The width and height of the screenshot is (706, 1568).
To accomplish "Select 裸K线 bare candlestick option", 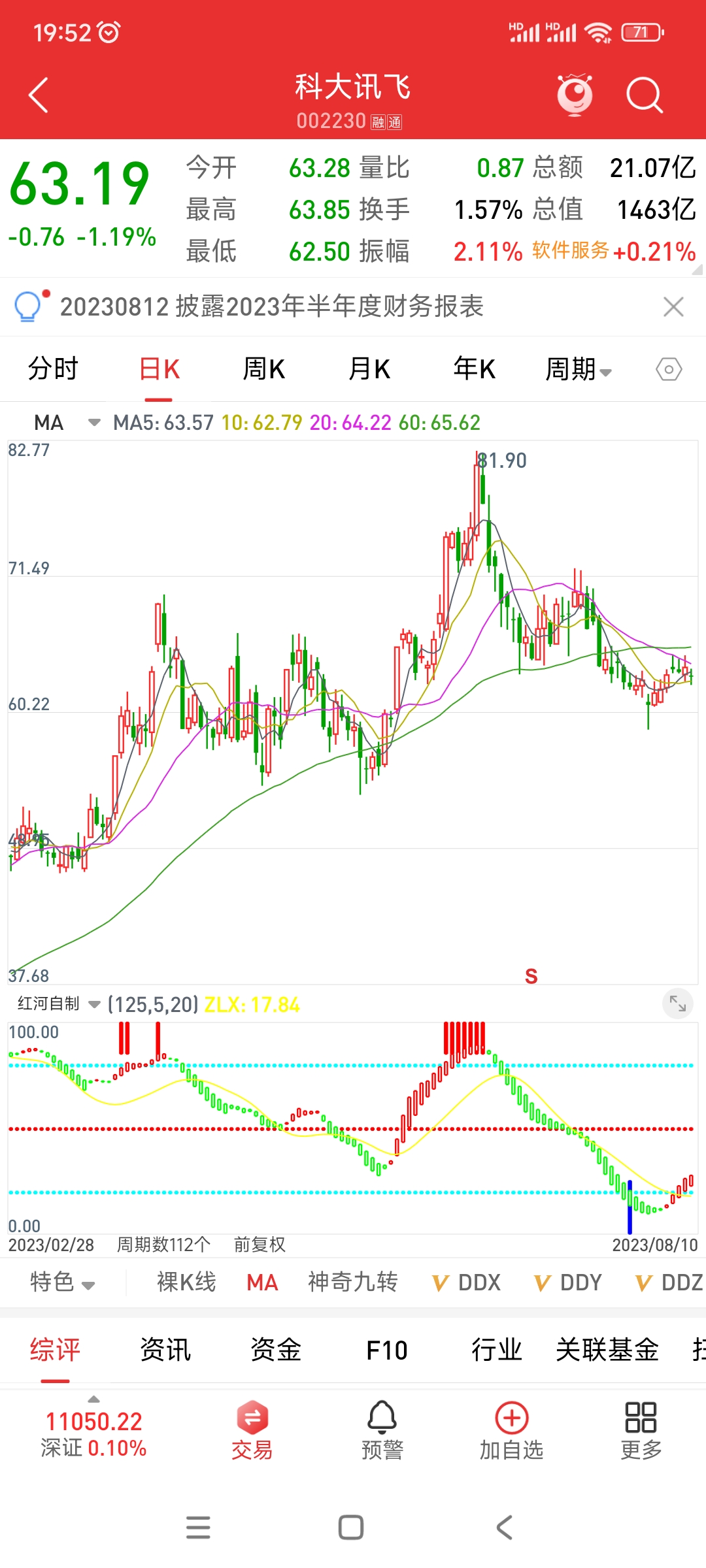I will (x=186, y=1282).
